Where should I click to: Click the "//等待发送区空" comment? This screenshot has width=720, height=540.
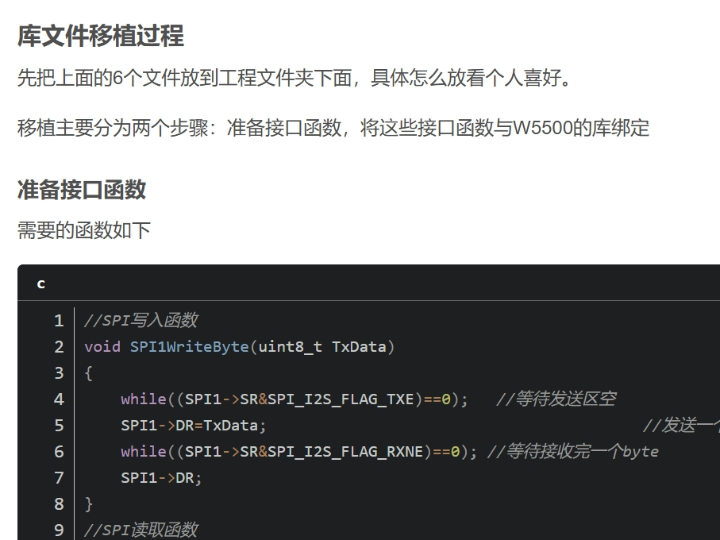tap(555, 399)
